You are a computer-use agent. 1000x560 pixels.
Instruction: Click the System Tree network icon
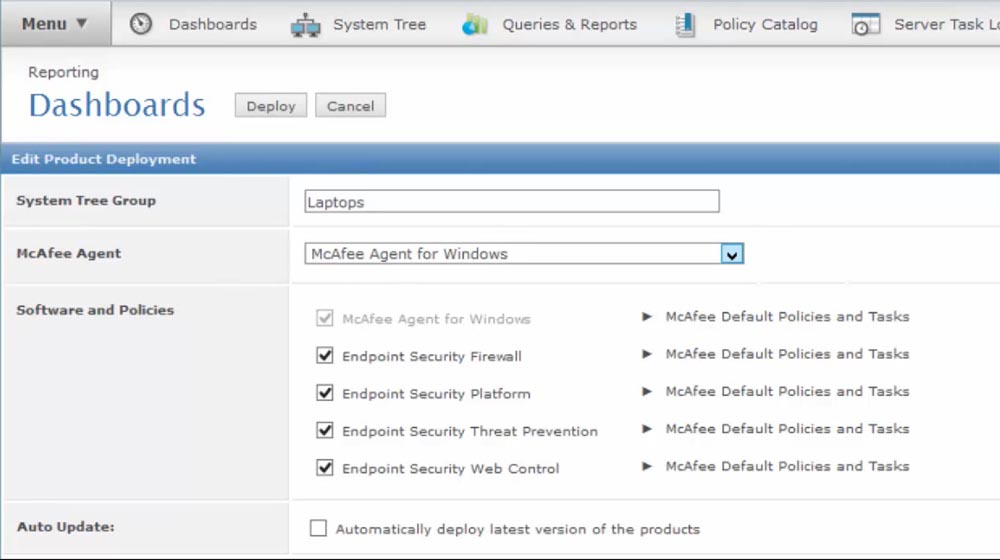pos(306,25)
